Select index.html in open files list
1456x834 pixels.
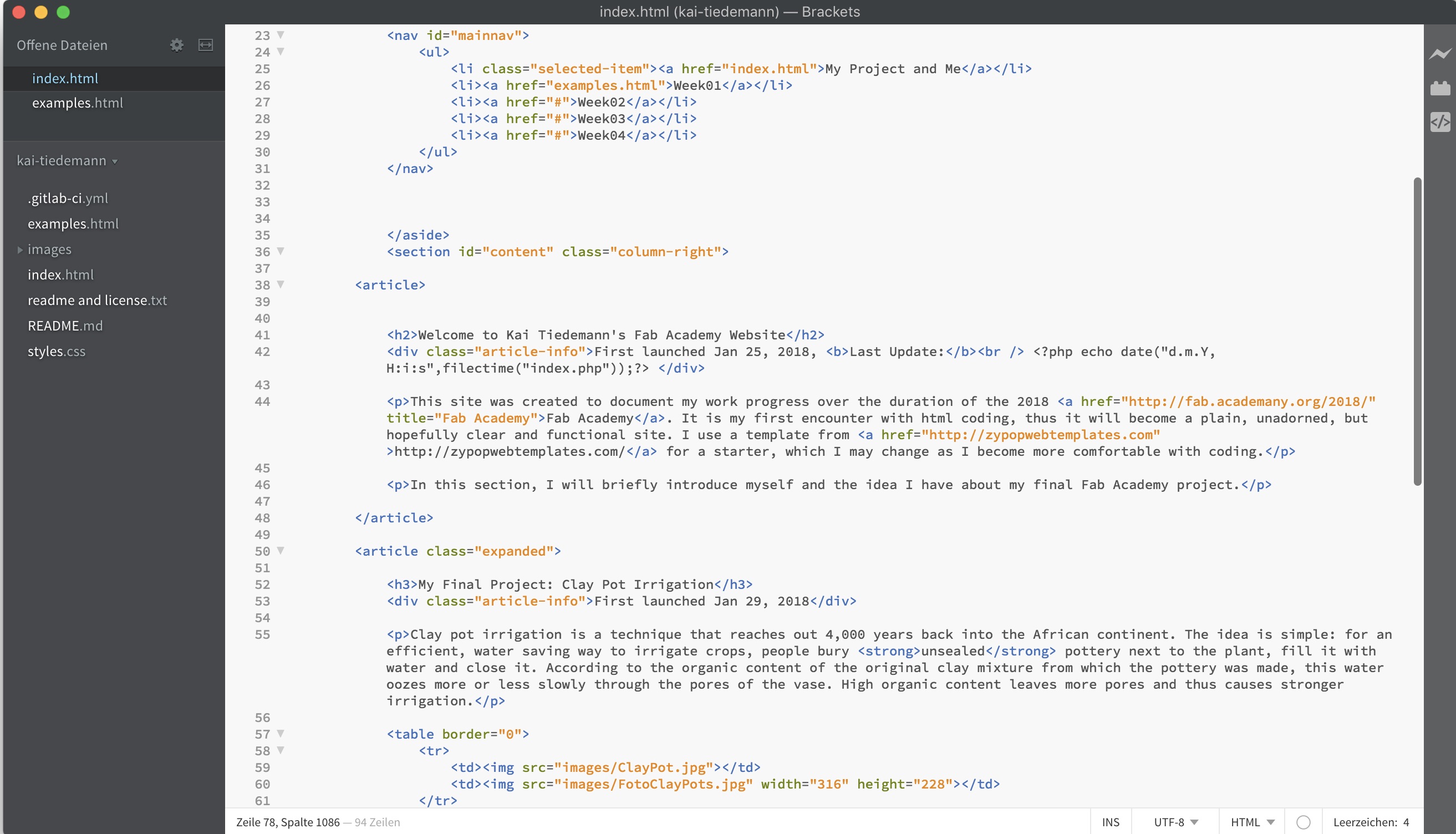(65, 79)
